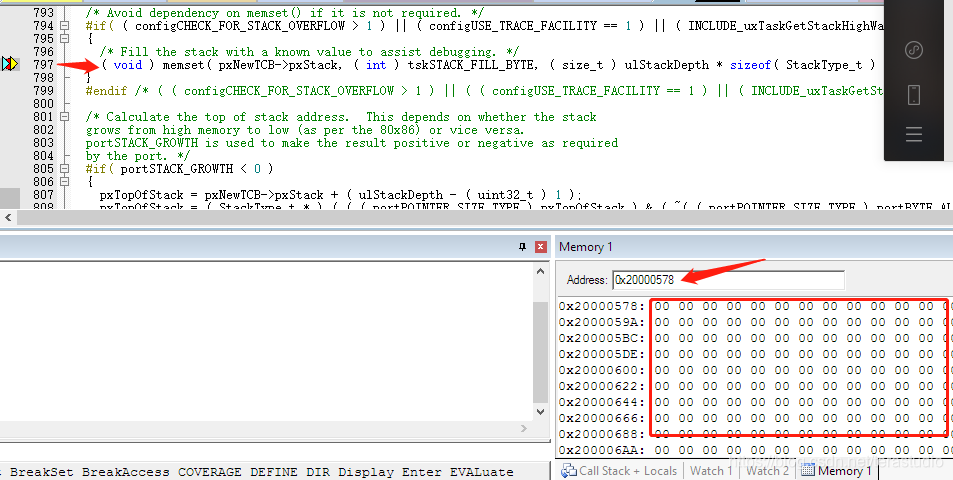Screen dimensions: 953x480
Task: Click the command panel scroll-down arrow
Action: pyautogui.click(x=540, y=411)
